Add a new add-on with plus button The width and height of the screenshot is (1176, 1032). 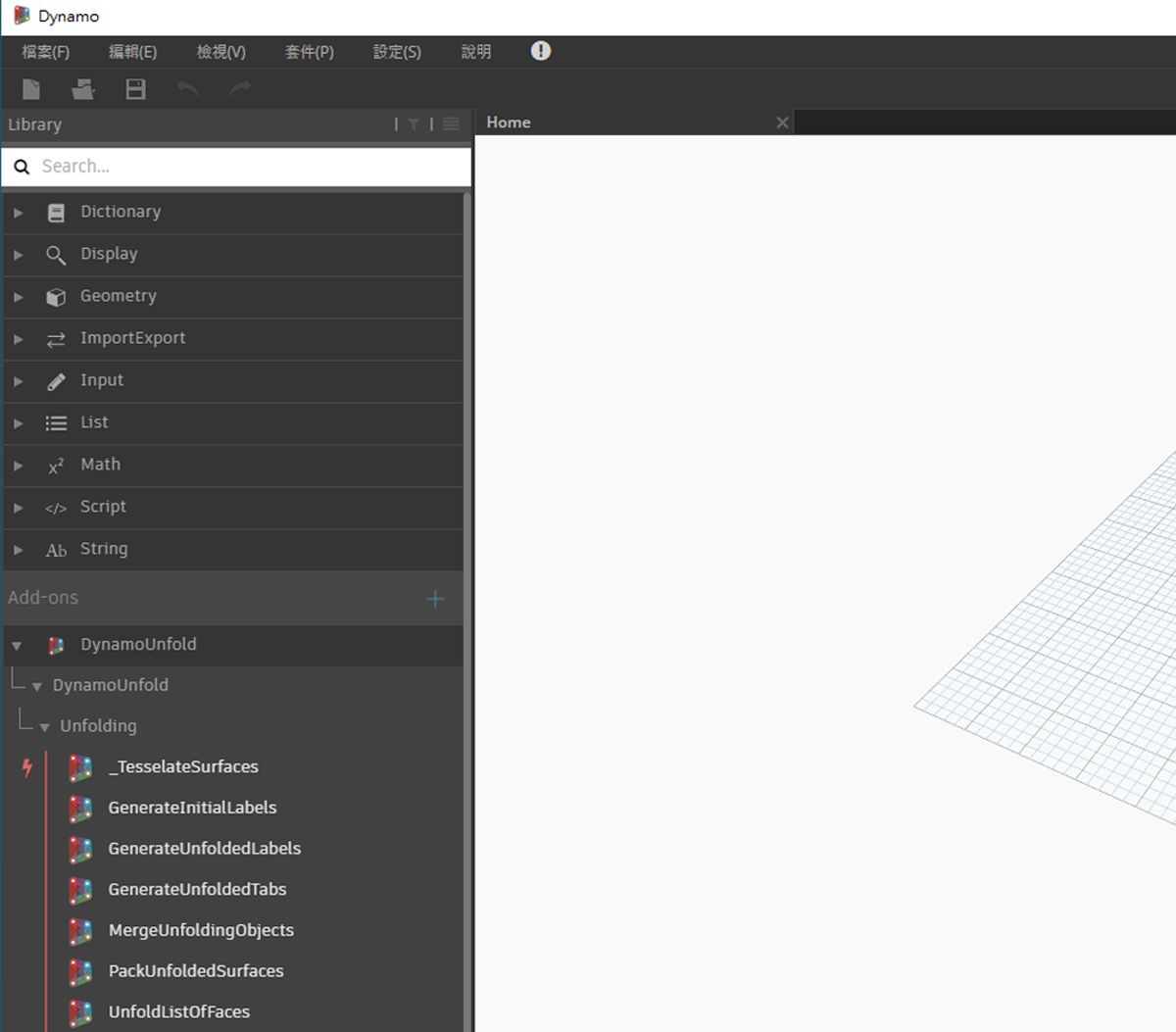click(435, 599)
